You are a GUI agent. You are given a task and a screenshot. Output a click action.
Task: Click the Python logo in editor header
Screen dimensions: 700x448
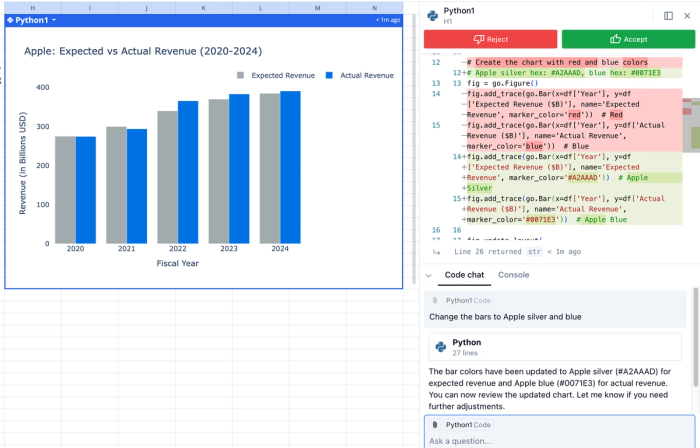(432, 16)
